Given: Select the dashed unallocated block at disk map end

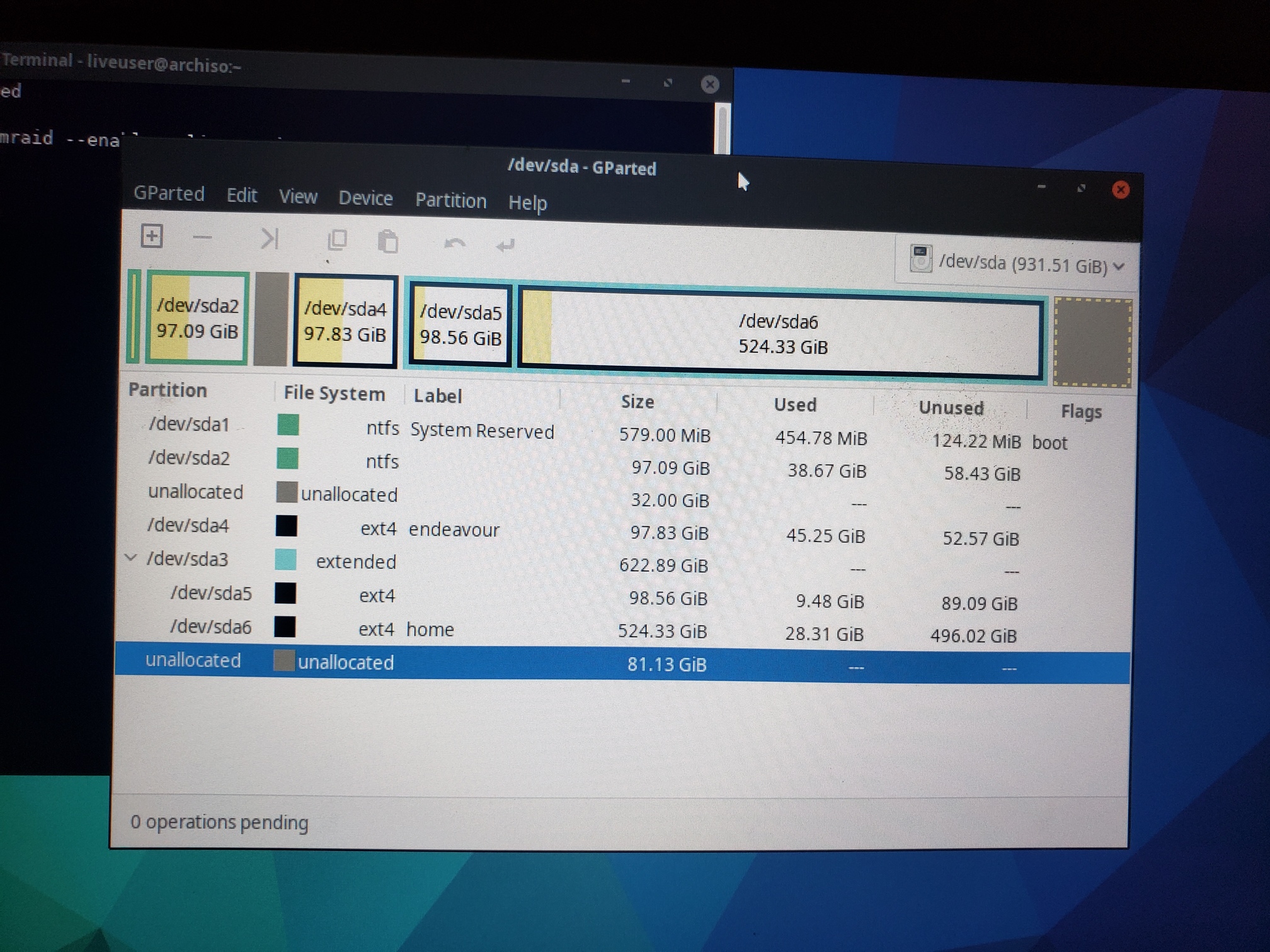Looking at the screenshot, I should tap(1092, 342).
